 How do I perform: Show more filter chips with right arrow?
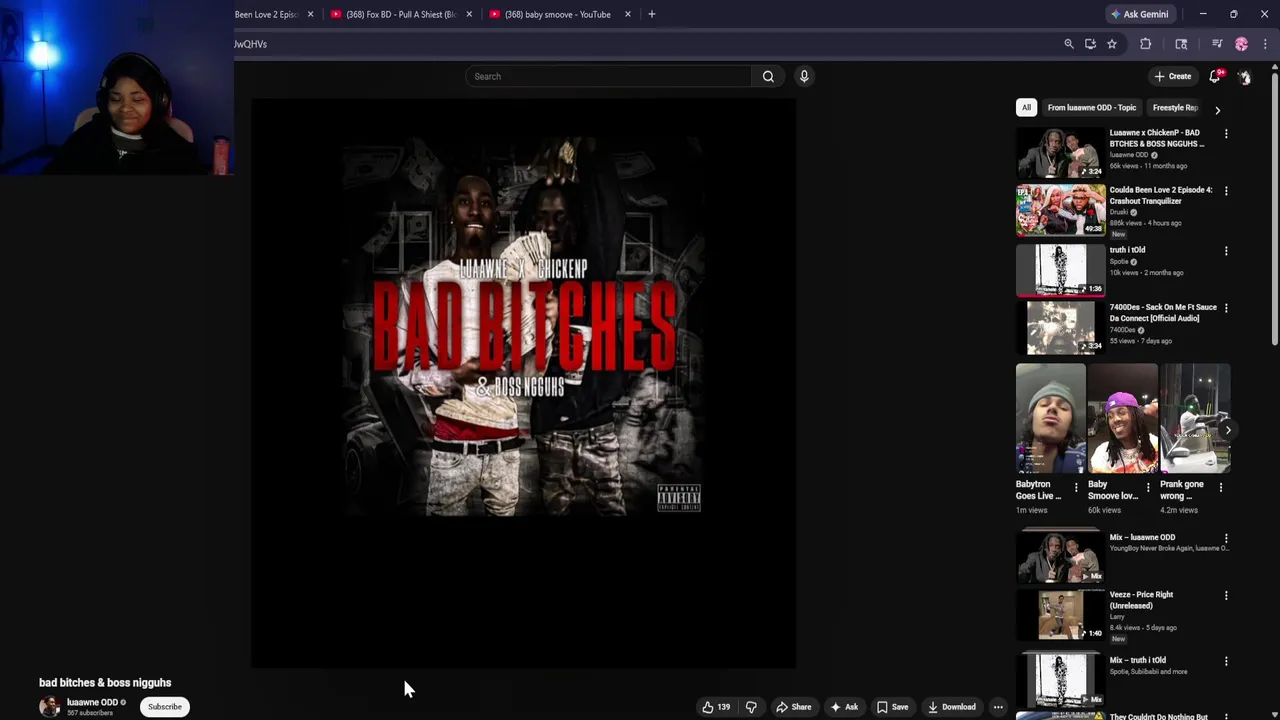tap(1217, 109)
